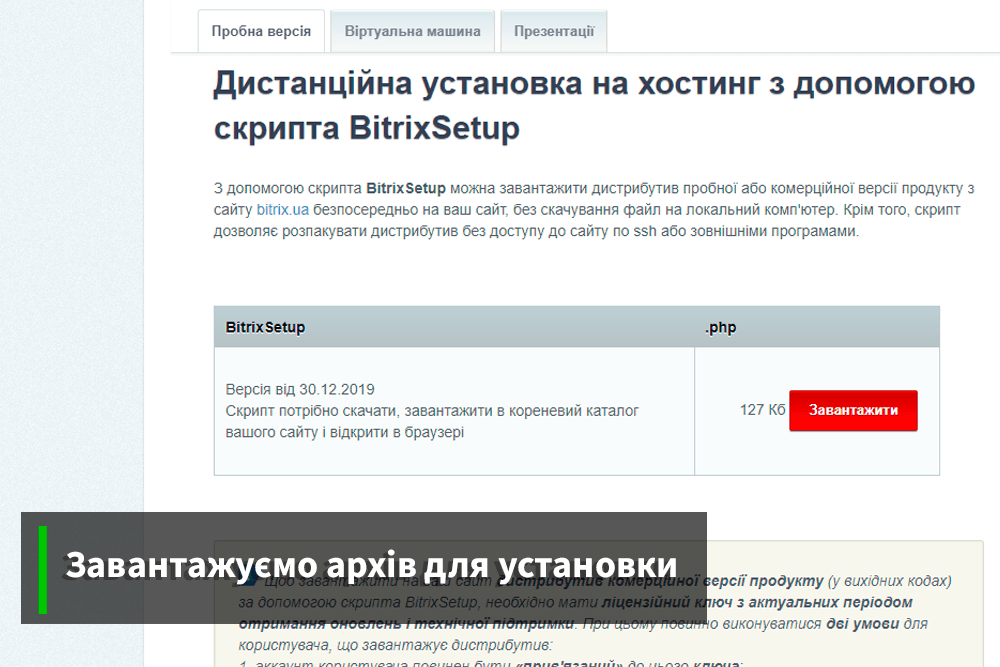Follow the bitrix.ua link
The height and width of the screenshot is (667, 1000).
(283, 210)
